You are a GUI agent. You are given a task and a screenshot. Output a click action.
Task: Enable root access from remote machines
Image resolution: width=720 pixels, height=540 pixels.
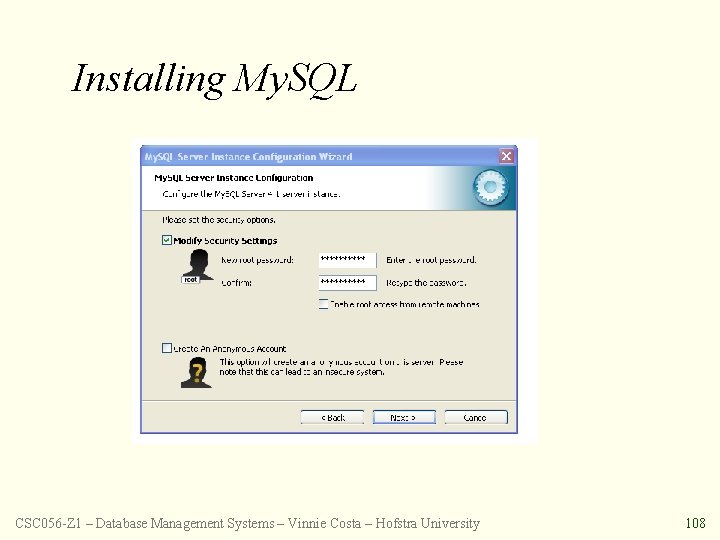(323, 304)
